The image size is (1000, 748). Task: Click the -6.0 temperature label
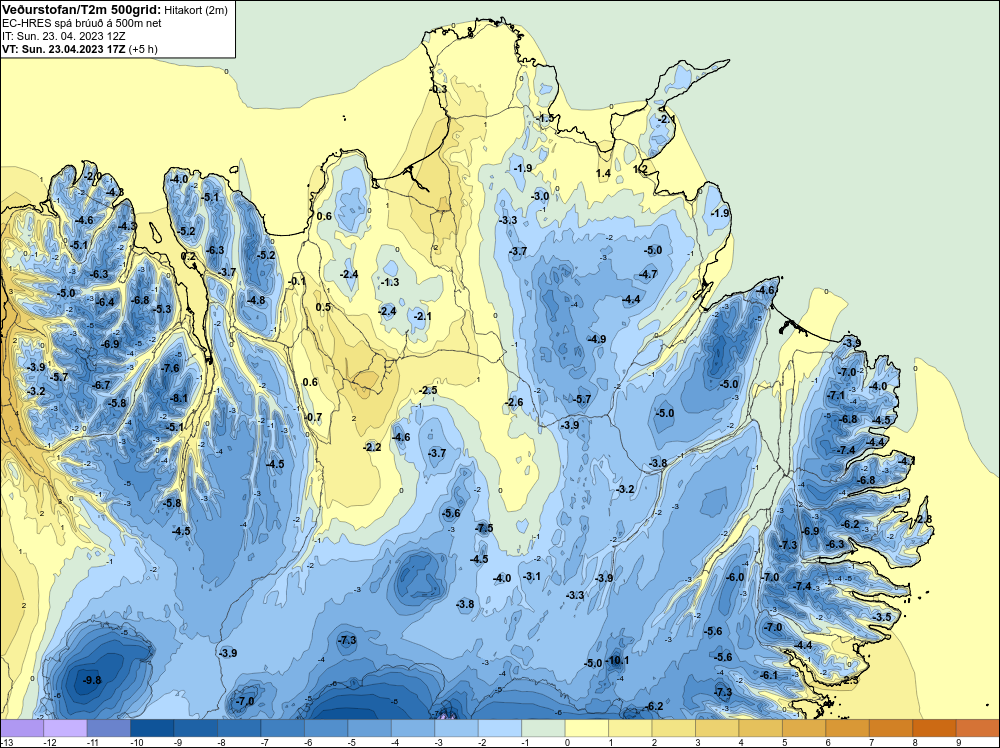735,577
